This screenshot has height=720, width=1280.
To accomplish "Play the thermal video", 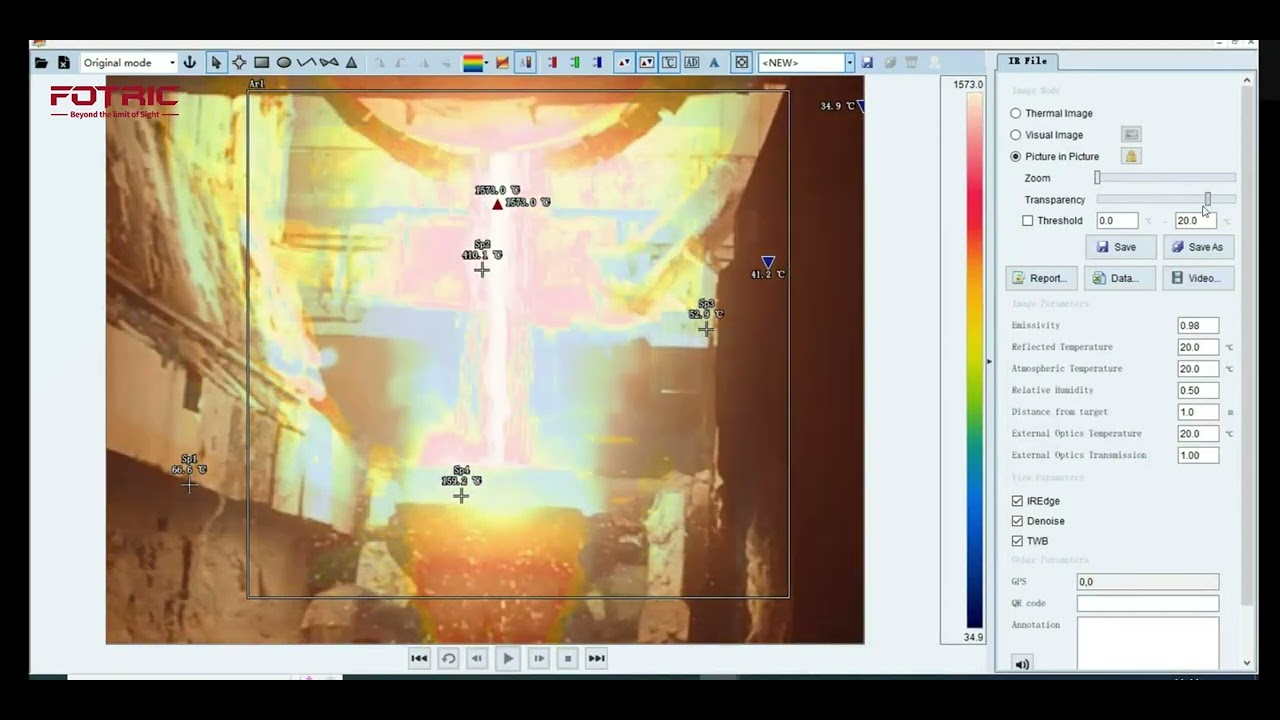I will [x=508, y=658].
